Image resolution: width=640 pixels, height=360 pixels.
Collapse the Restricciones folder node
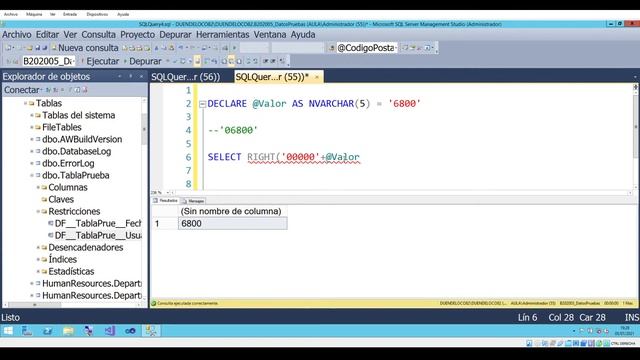[x=38, y=211]
